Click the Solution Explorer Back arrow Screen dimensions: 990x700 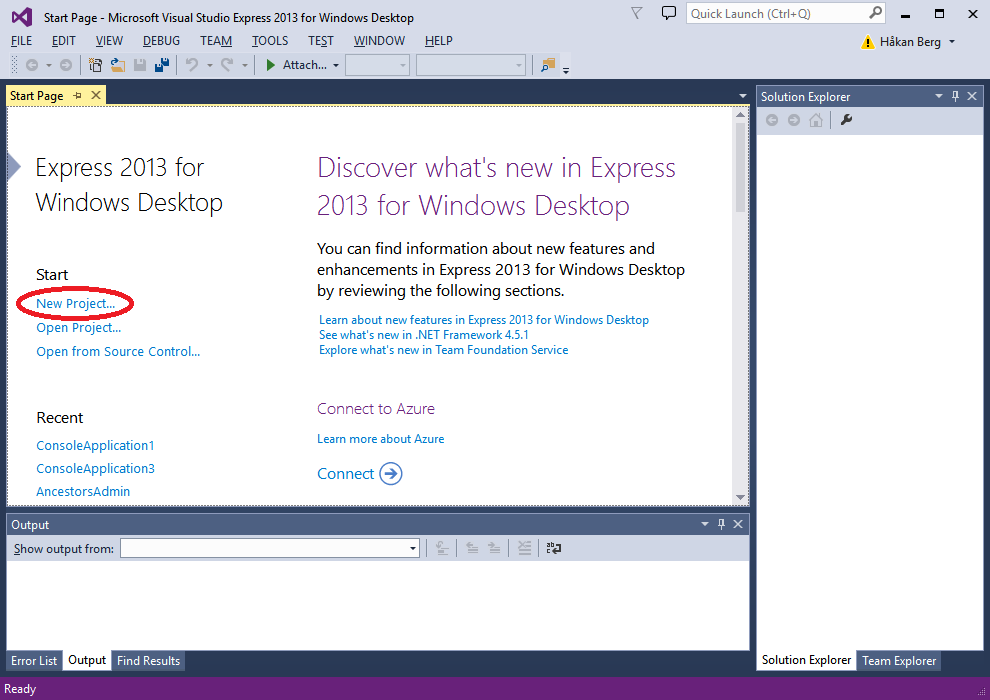(772, 120)
